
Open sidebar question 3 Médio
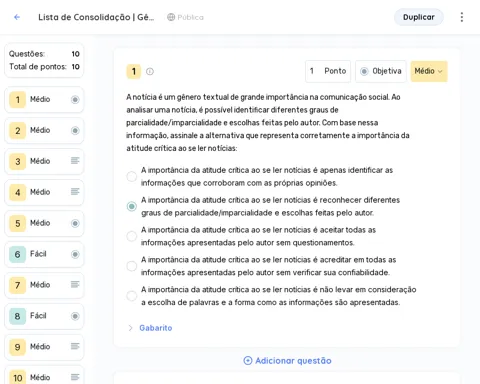44,161
